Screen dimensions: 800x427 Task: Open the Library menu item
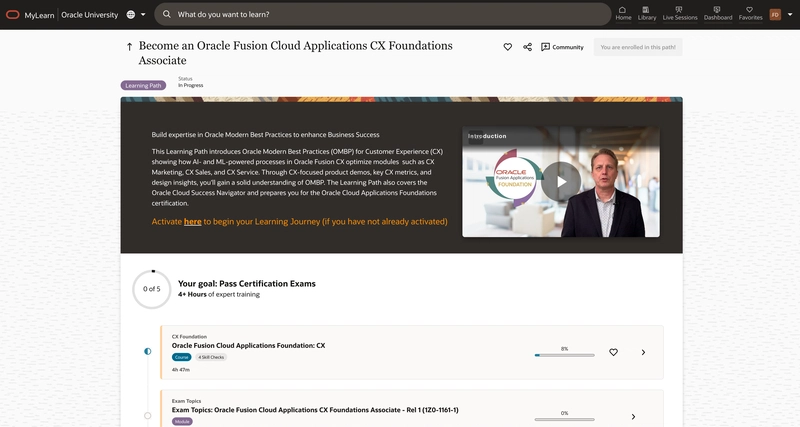[x=646, y=14]
